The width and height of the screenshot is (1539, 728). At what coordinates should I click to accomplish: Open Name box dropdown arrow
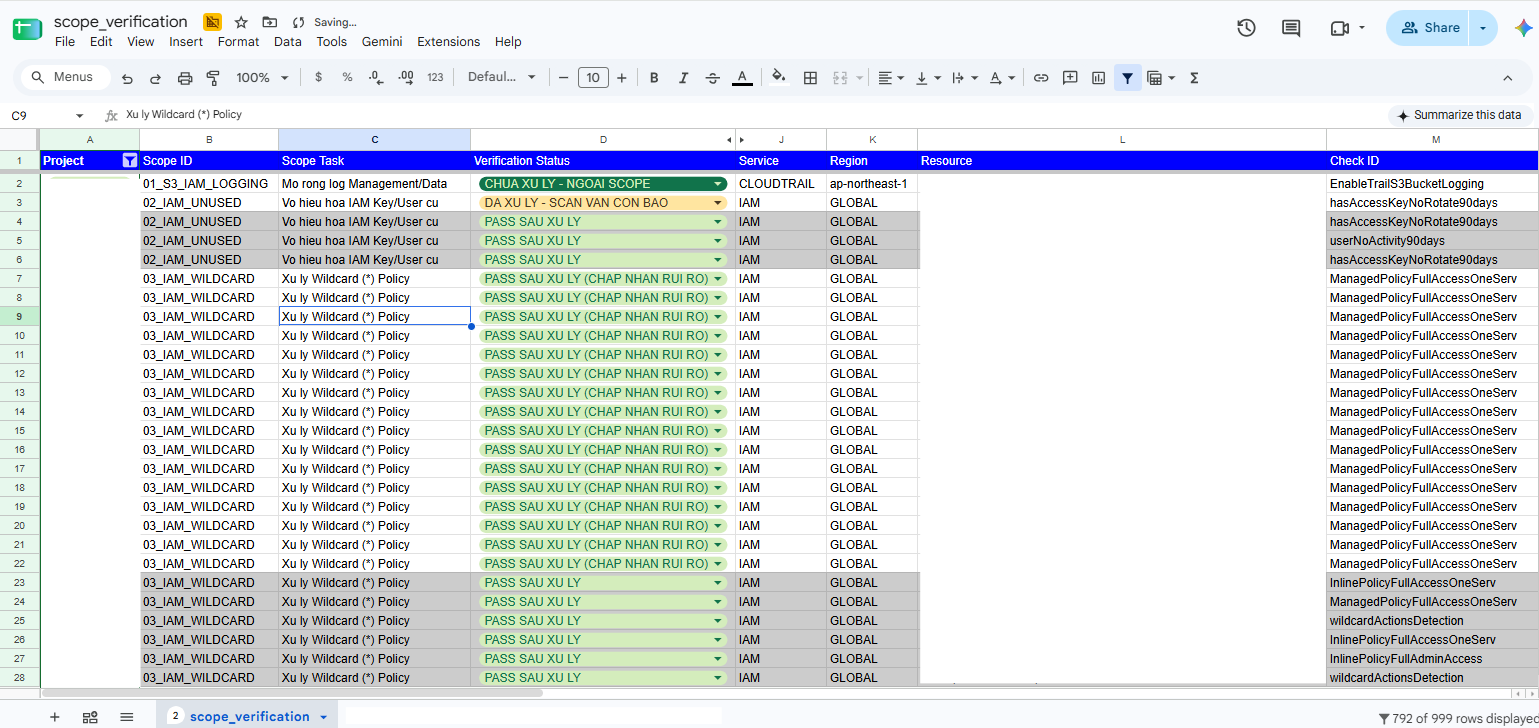(80, 116)
